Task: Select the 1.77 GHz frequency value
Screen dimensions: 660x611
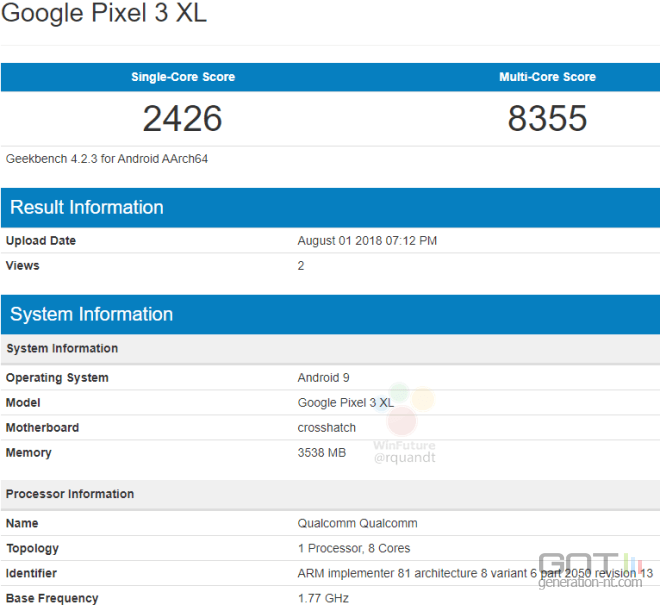Action: tap(323, 598)
